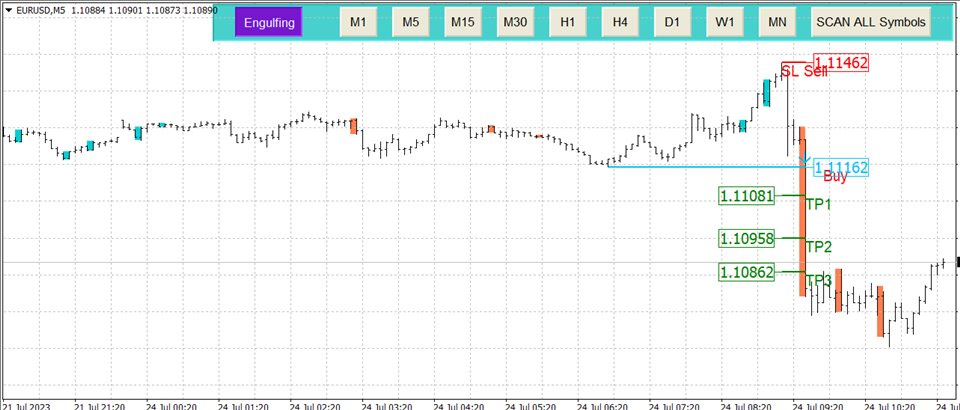The image size is (960, 410).
Task: Select the blue 1.11162 entry price label
Action: click(x=840, y=168)
